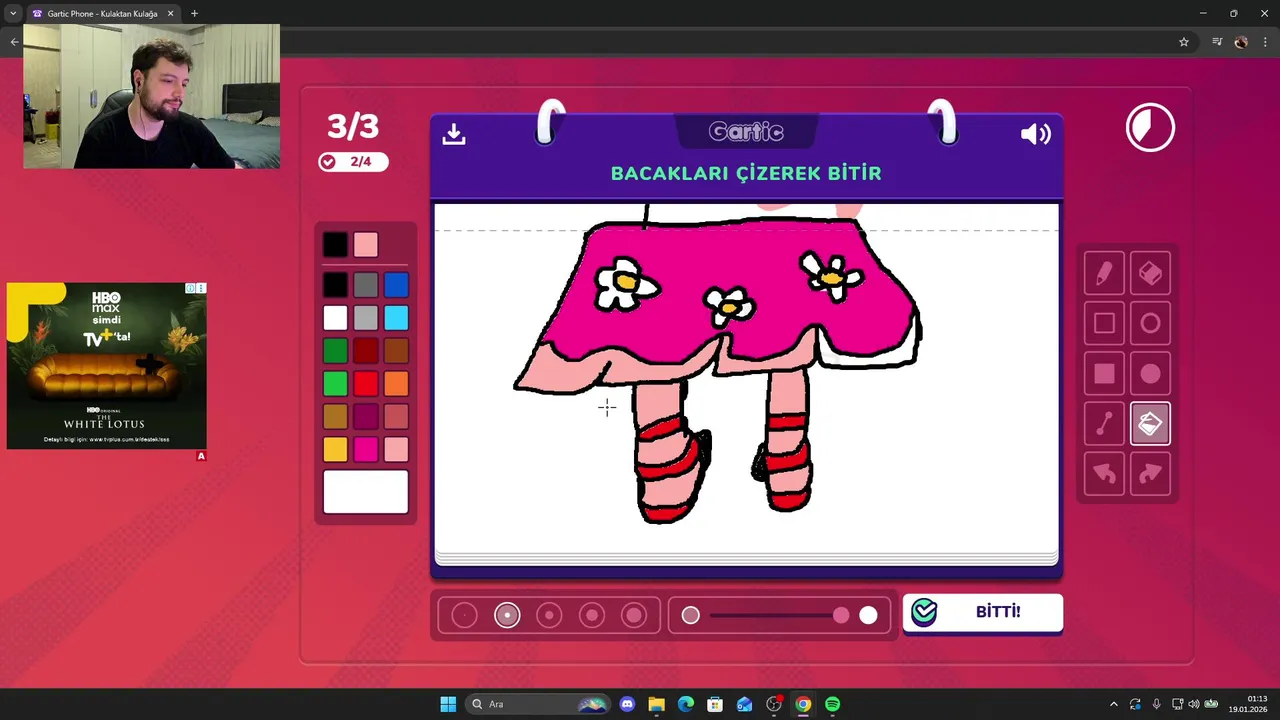
Task: Click the Gartic logo above the prompt
Action: coord(746,132)
